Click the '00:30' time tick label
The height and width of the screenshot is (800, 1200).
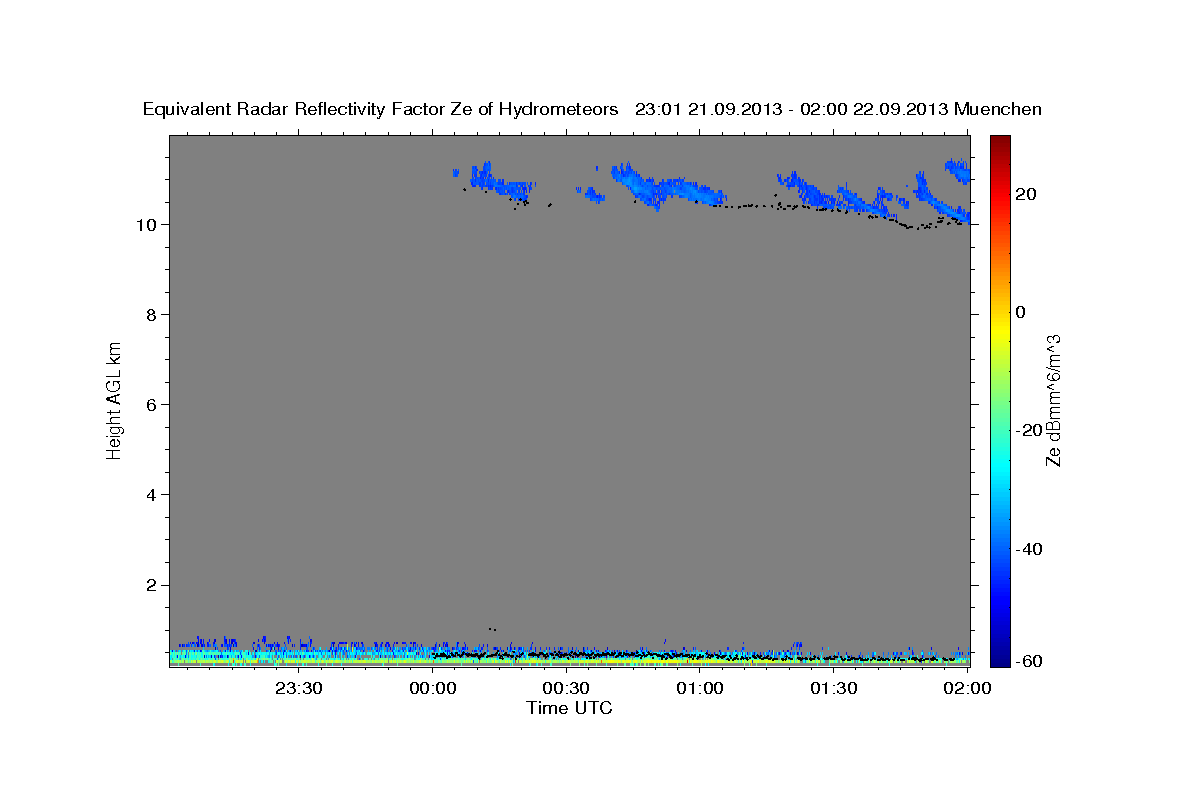pyautogui.click(x=566, y=688)
